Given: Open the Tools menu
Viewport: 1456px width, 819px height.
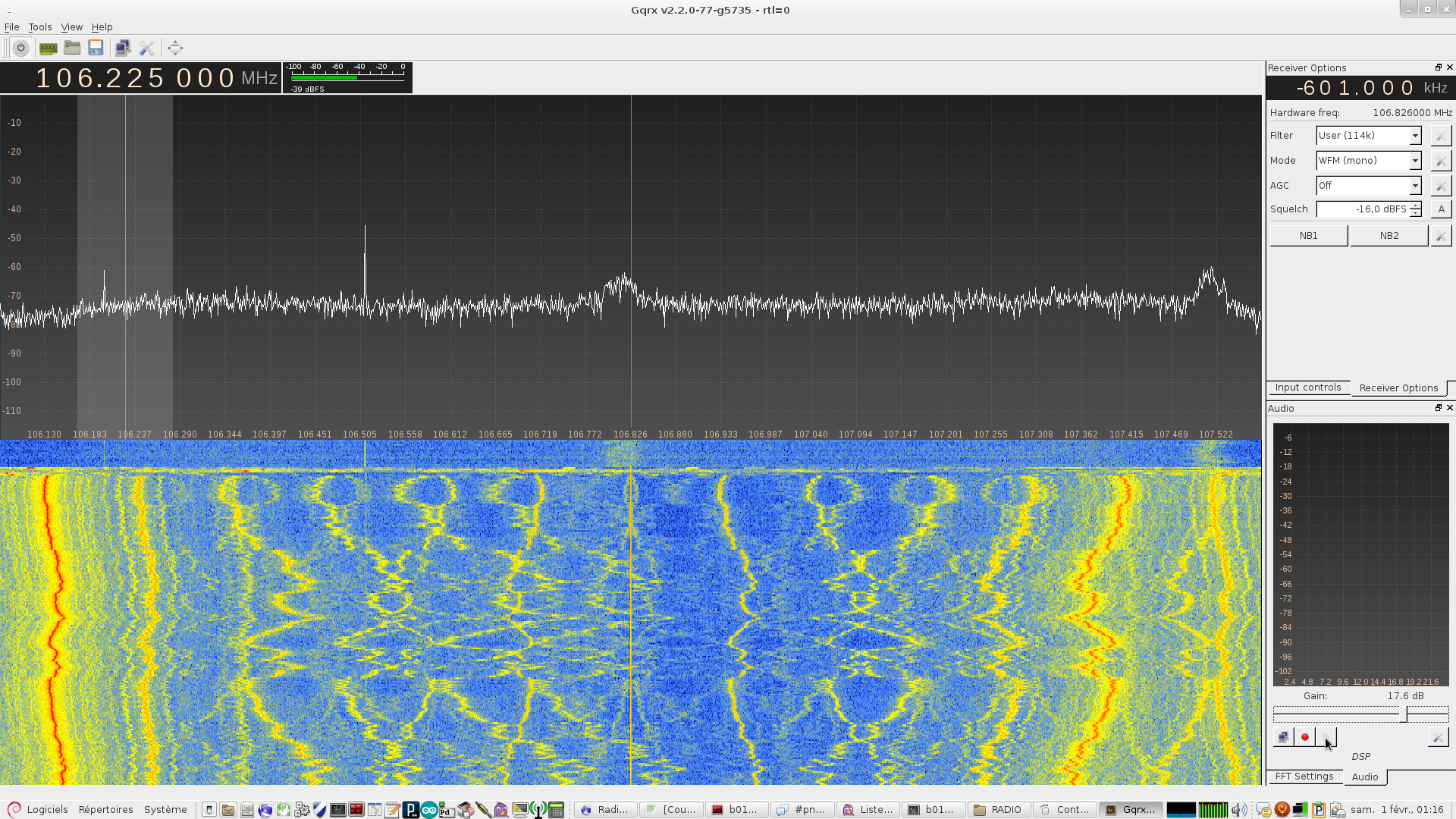Looking at the screenshot, I should [40, 27].
